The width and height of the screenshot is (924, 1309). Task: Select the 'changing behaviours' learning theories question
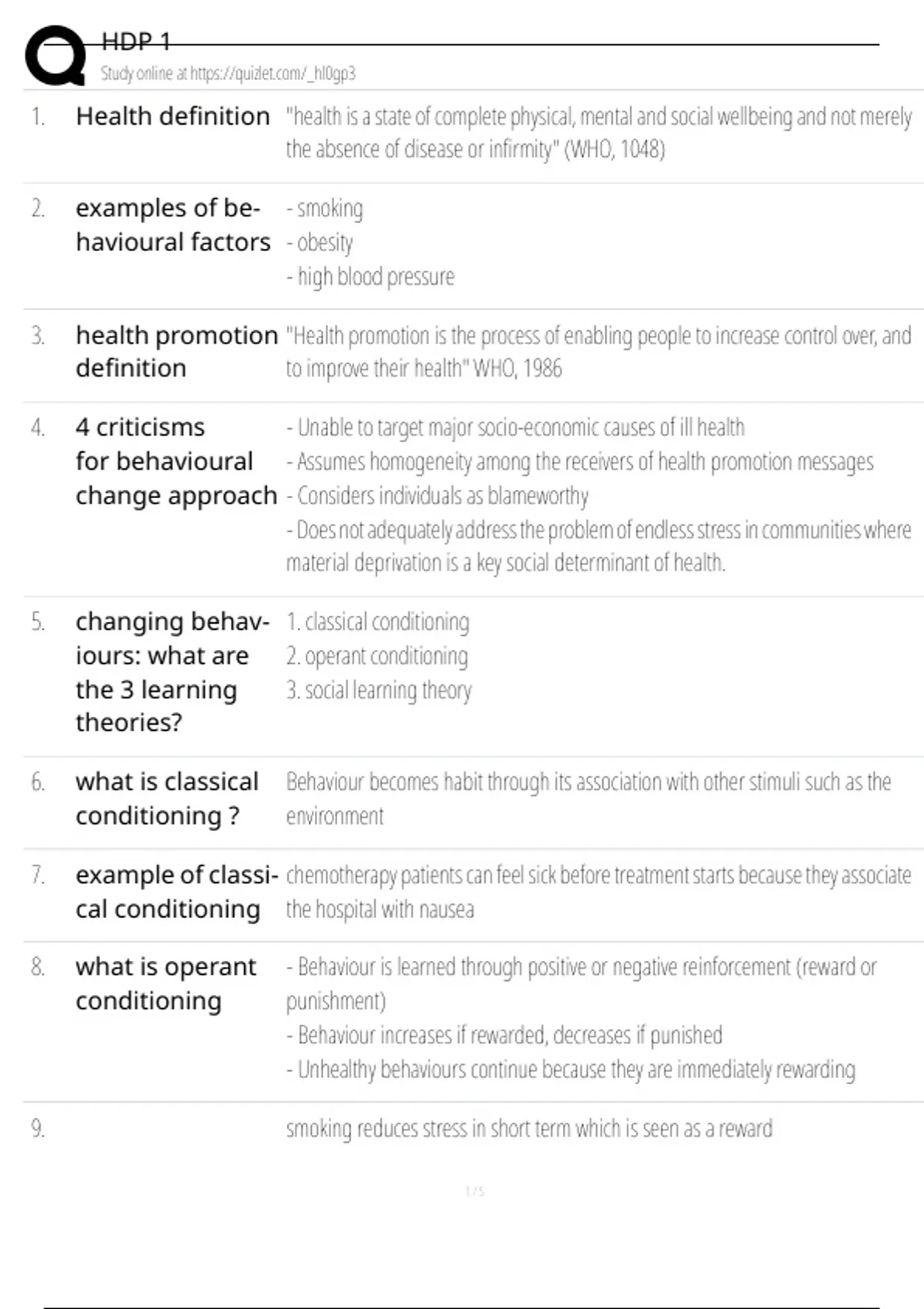tap(172, 671)
